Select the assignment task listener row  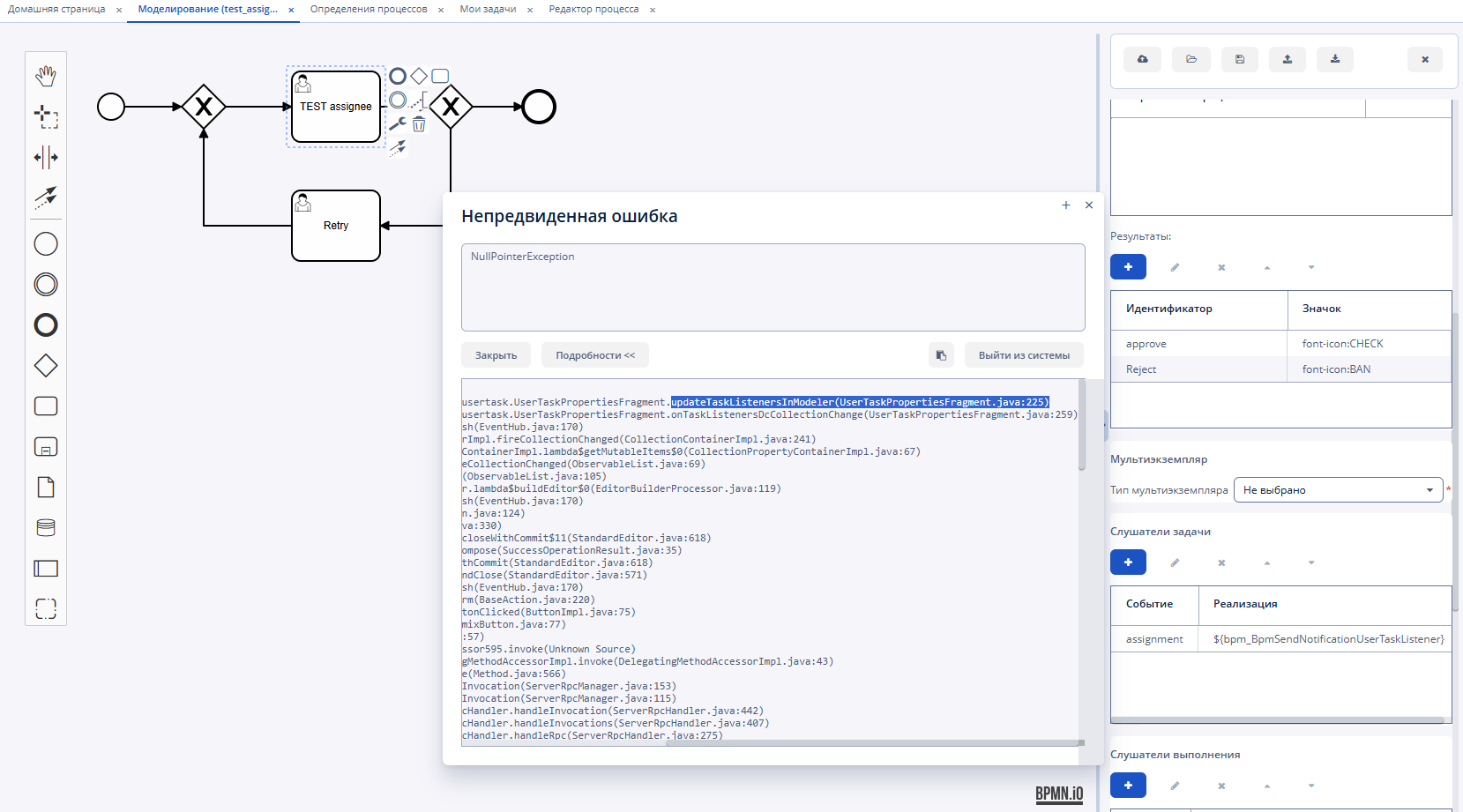1280,639
